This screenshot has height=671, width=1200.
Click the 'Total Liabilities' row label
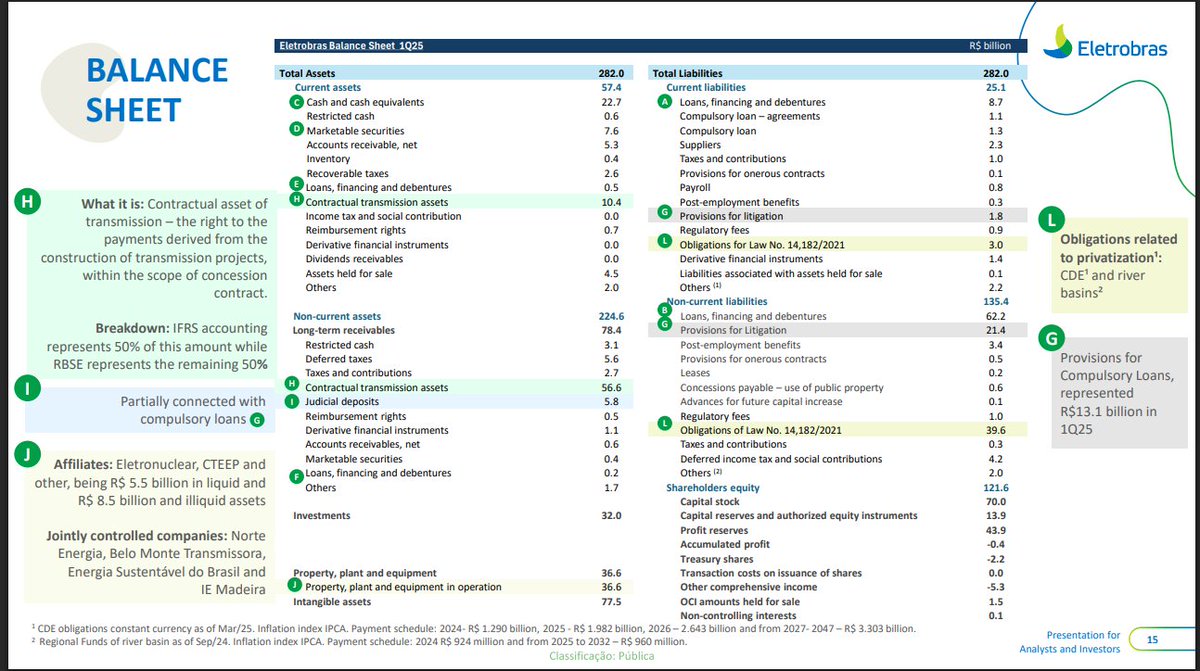click(x=687, y=74)
